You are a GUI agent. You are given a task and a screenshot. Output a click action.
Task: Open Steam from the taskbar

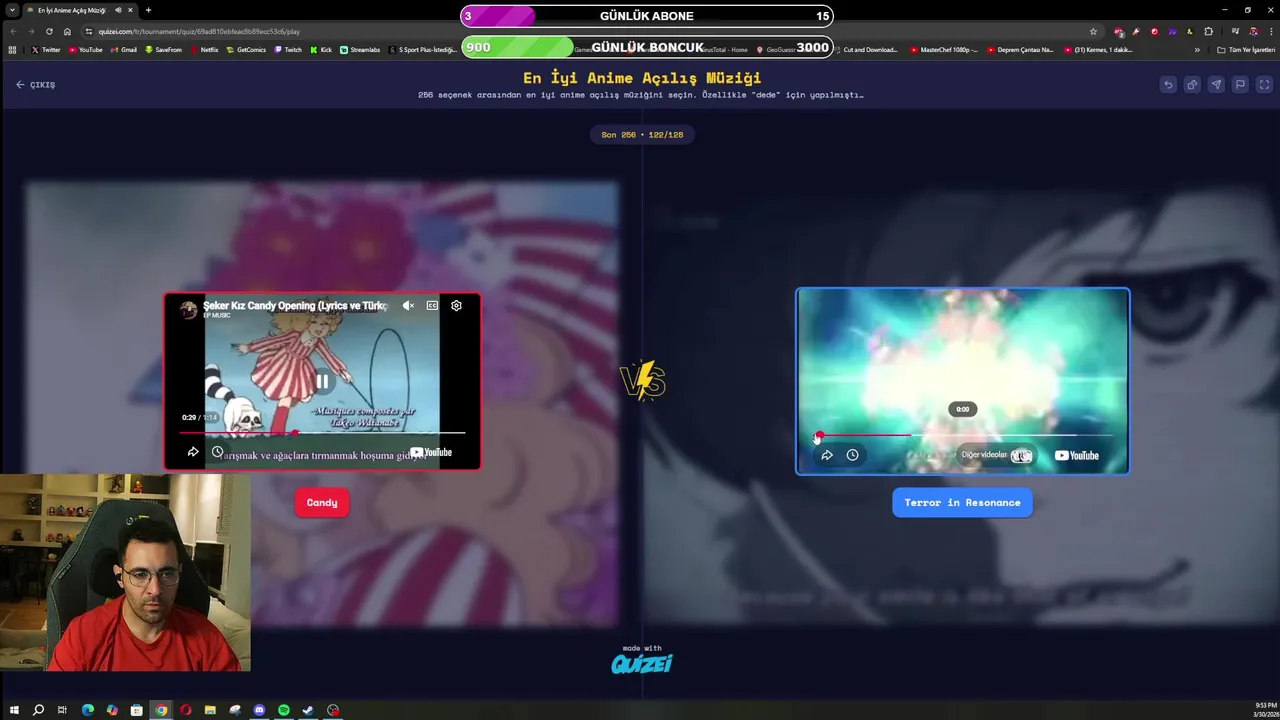[x=308, y=710]
